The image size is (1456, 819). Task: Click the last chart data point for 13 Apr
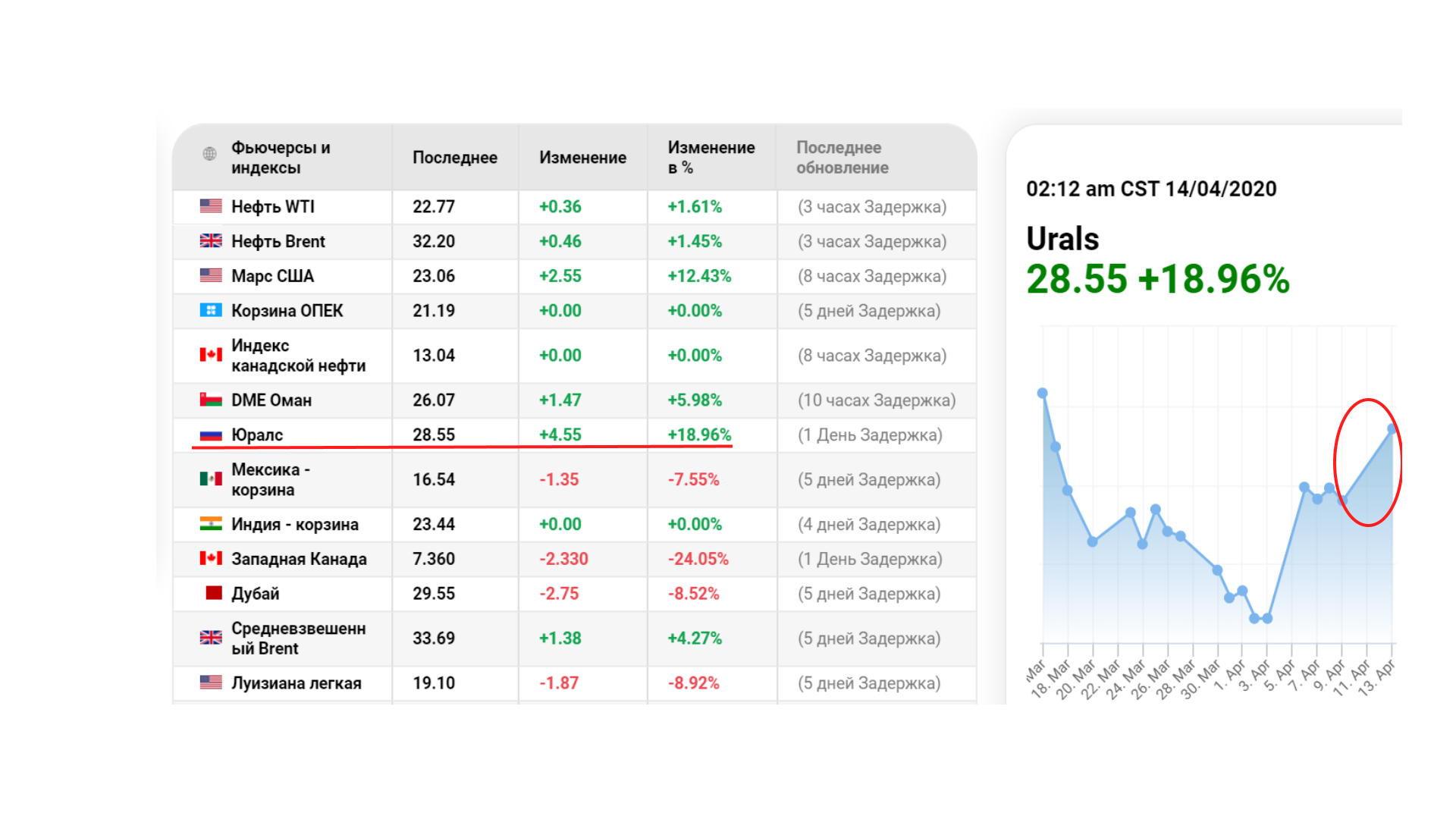pyautogui.click(x=1392, y=429)
